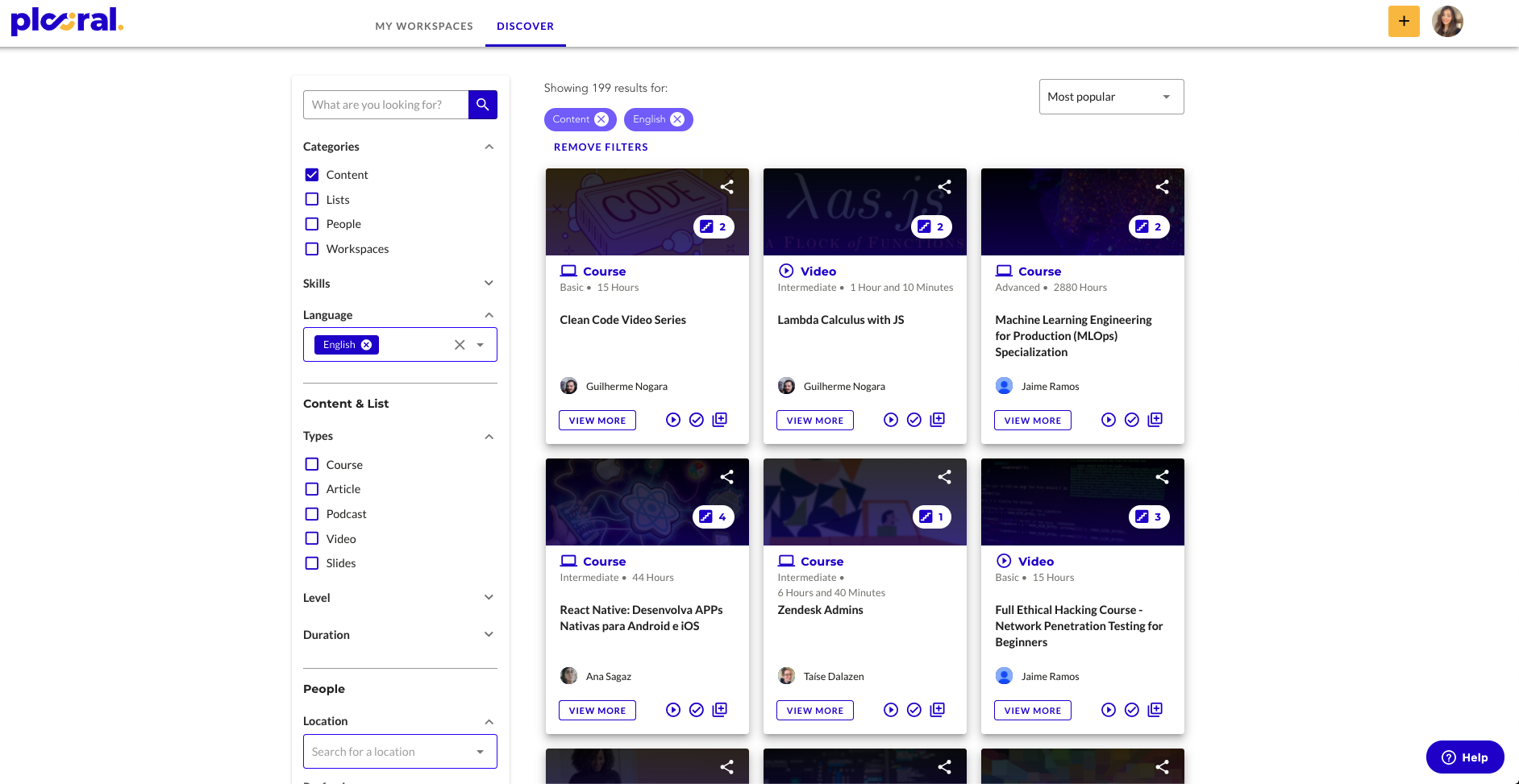The image size is (1519, 784).
Task: Expand the Duration filter section
Action: tap(489, 634)
